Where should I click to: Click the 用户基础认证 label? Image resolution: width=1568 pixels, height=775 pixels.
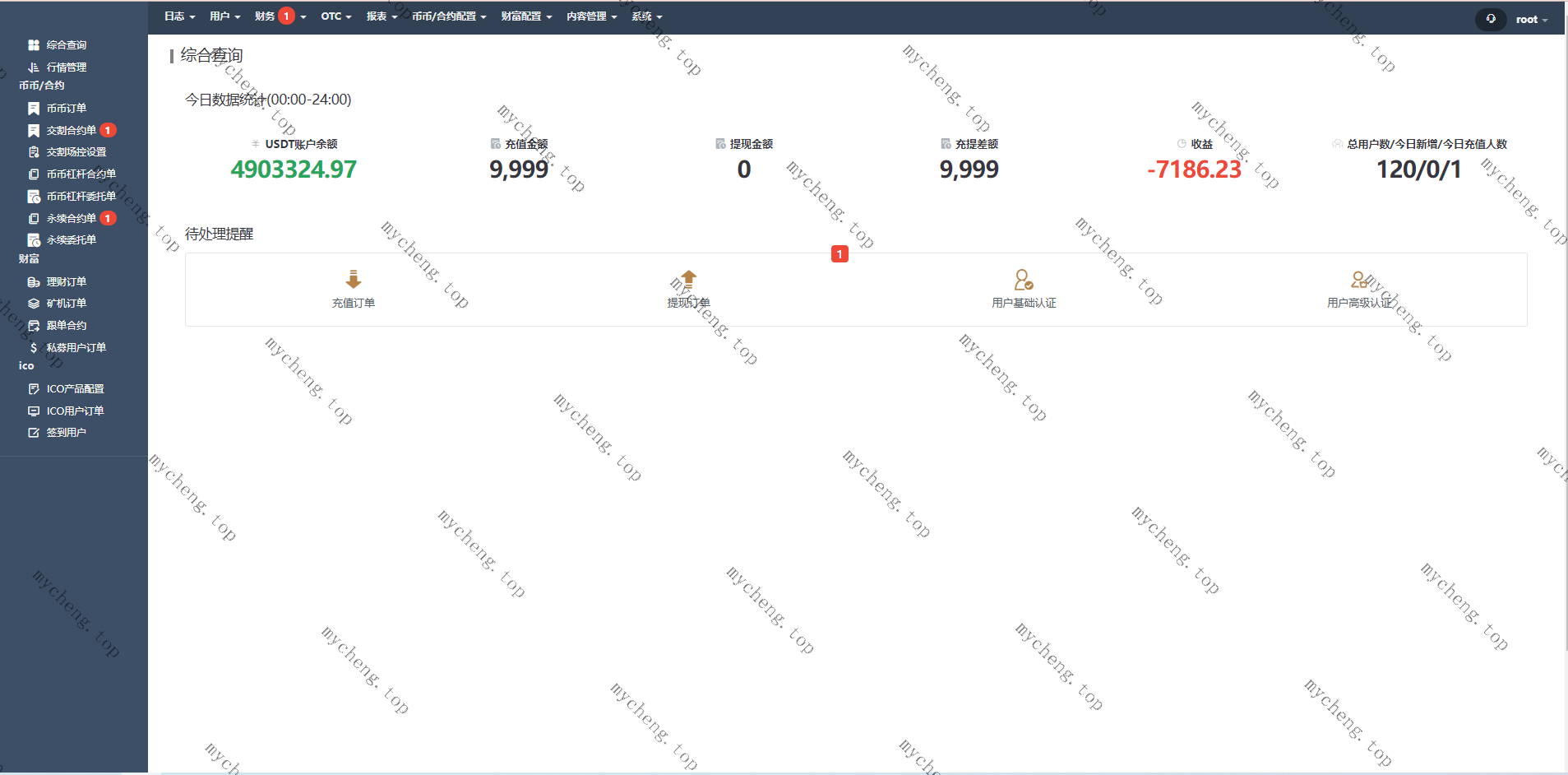1024,304
